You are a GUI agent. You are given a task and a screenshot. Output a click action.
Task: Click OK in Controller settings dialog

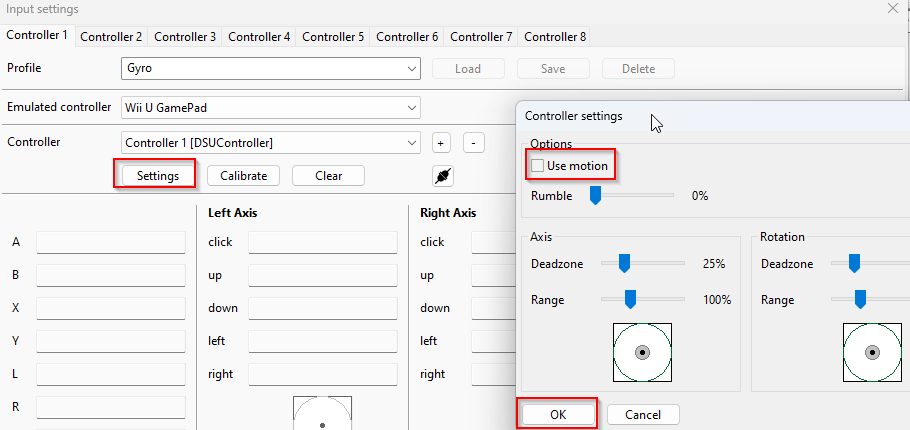pos(557,414)
